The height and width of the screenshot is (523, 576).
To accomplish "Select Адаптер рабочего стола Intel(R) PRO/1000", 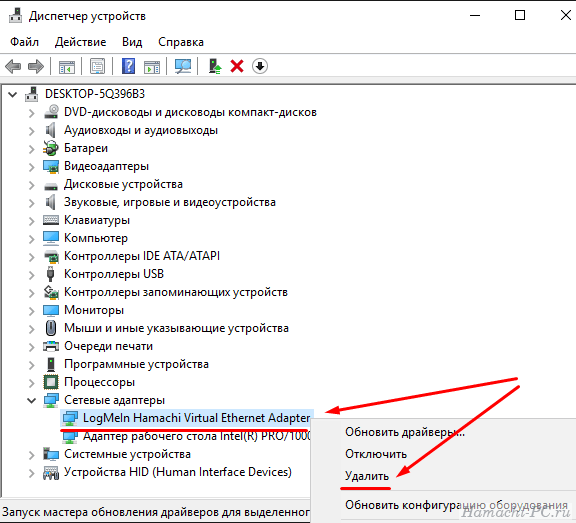I will click(x=197, y=436).
